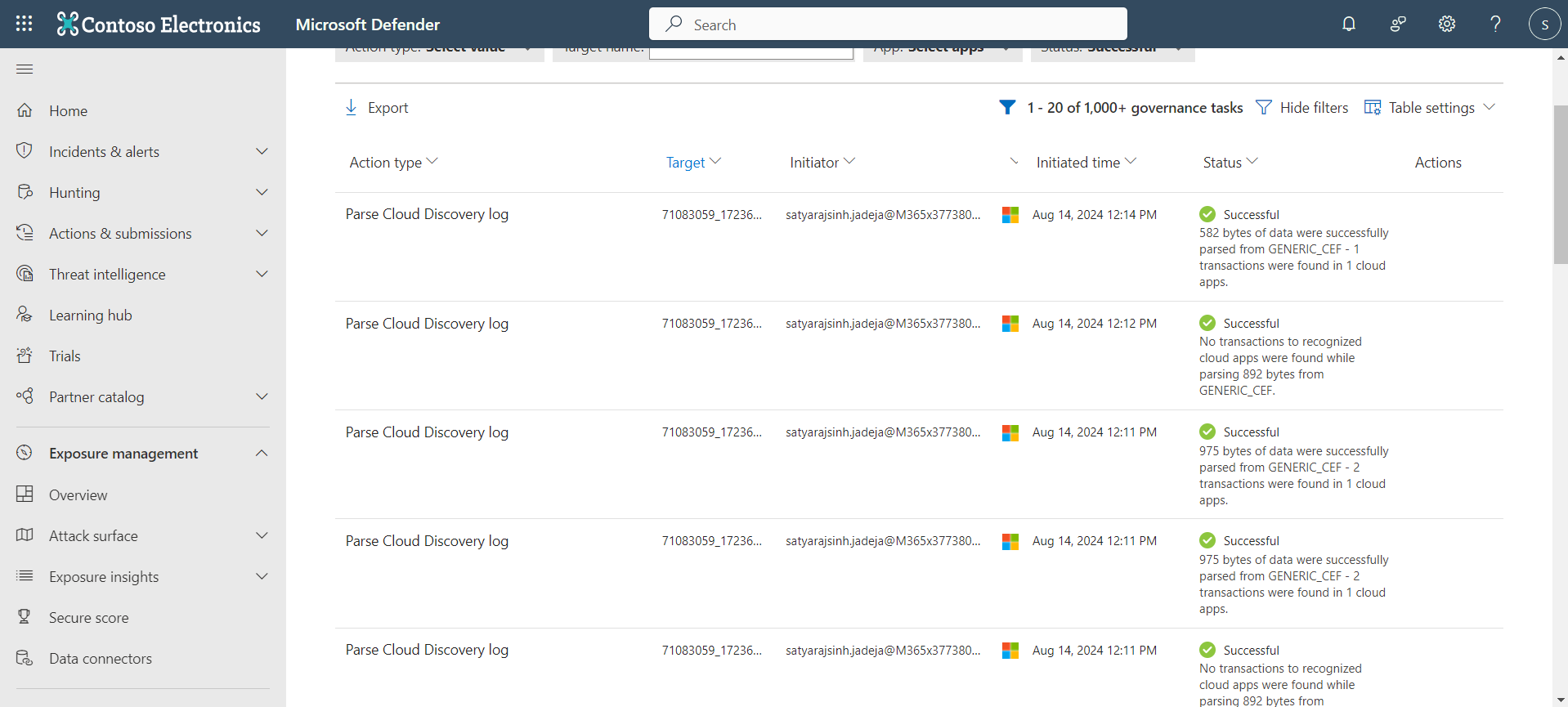Click the Table settings icon
The width and height of the screenshot is (1568, 707).
1373,107
